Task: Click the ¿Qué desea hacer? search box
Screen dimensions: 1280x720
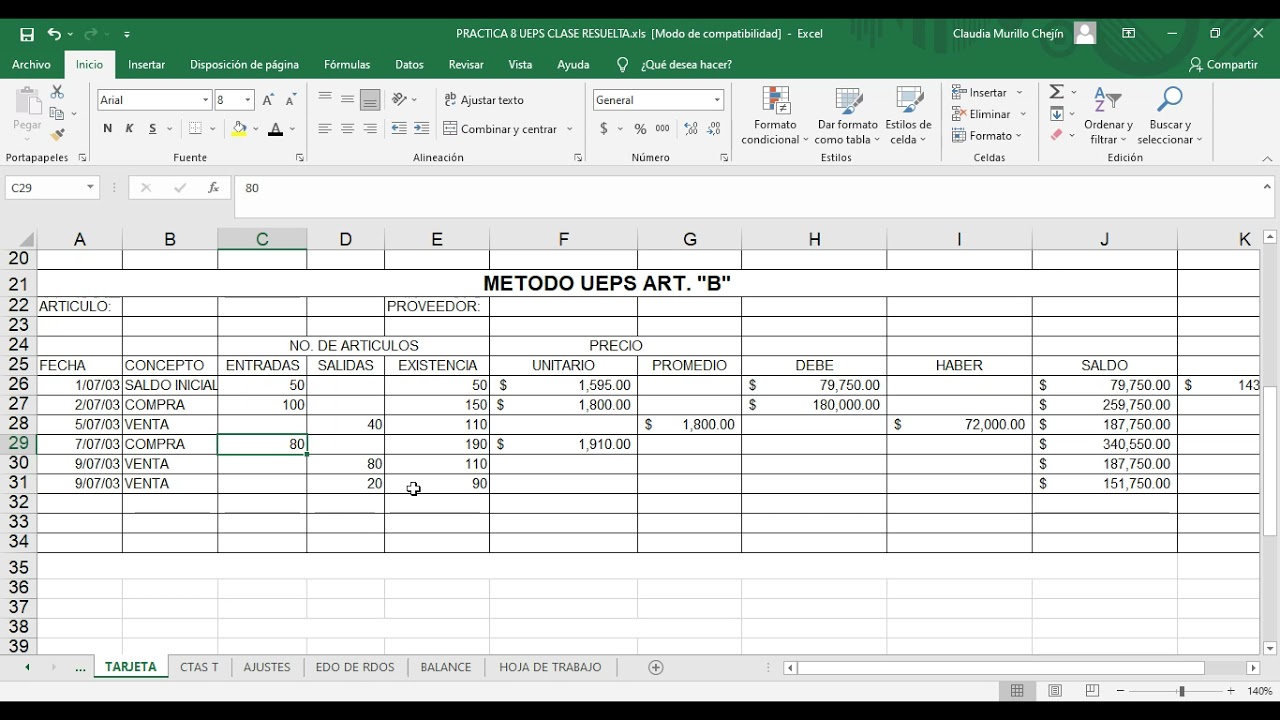Action: pos(686,64)
